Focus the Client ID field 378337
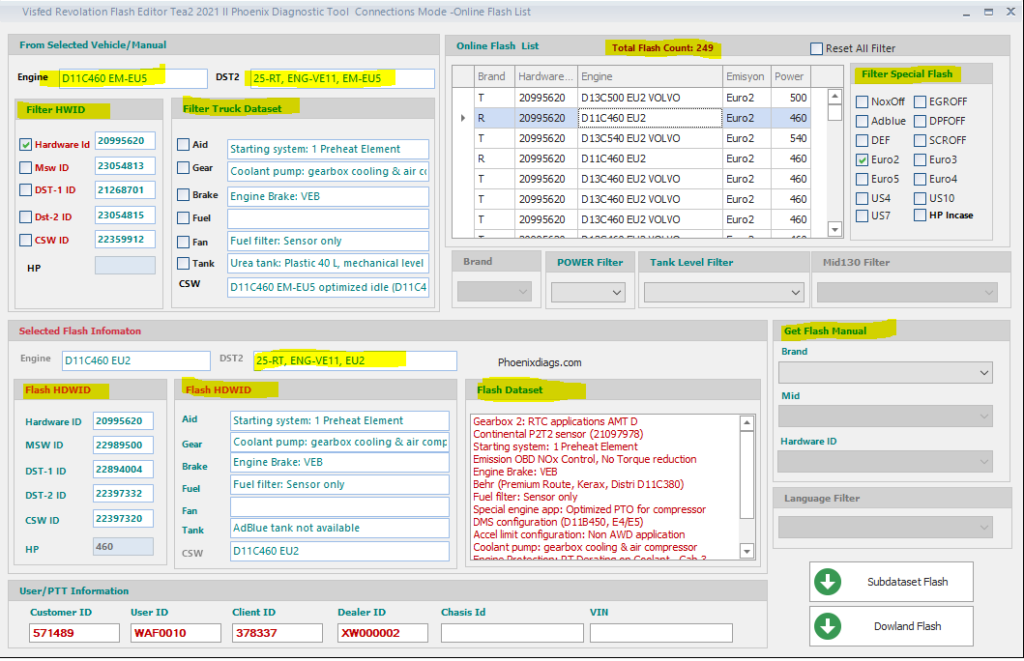Image resolution: width=1024 pixels, height=661 pixels. tap(278, 633)
